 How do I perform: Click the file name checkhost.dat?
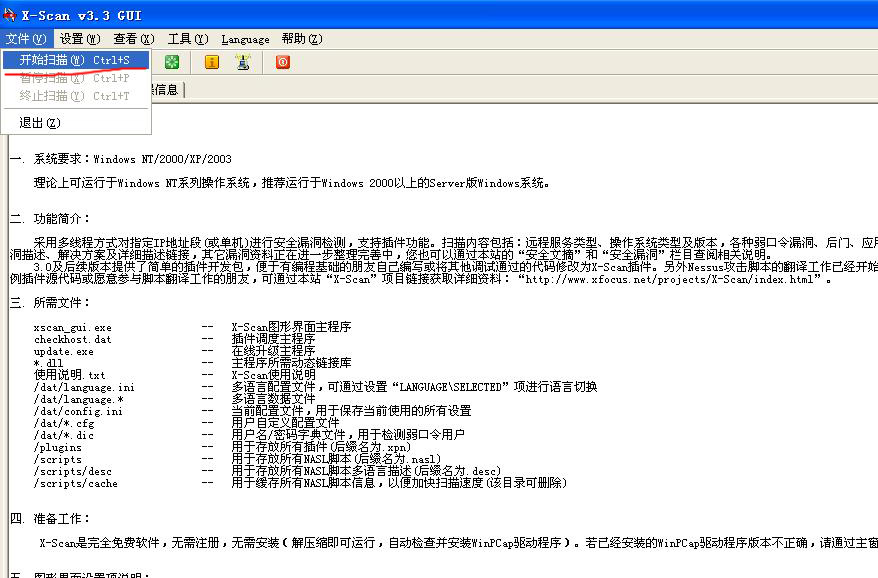[72, 339]
